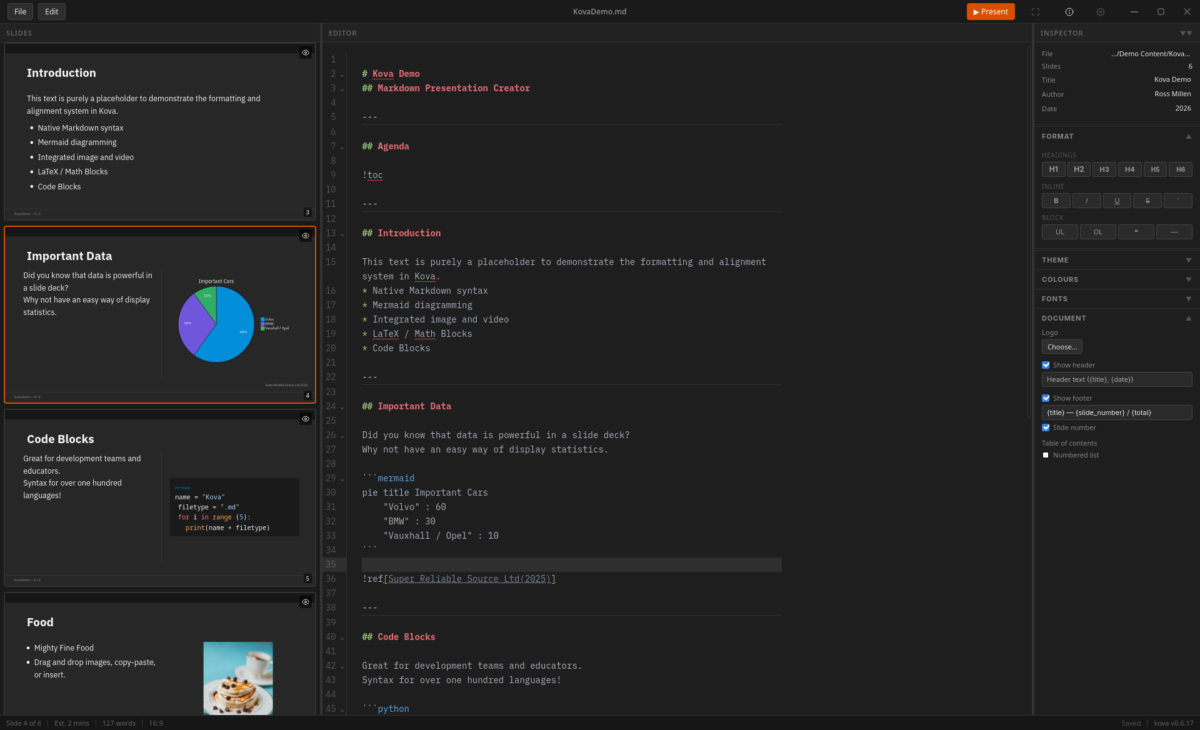Collapse the Format section

click(1188, 136)
